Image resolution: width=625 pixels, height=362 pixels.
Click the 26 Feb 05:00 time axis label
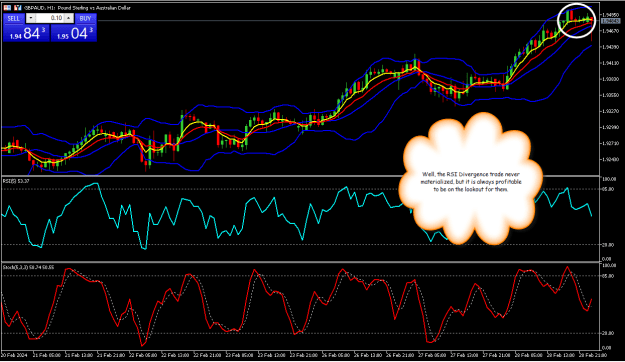coord(337,355)
